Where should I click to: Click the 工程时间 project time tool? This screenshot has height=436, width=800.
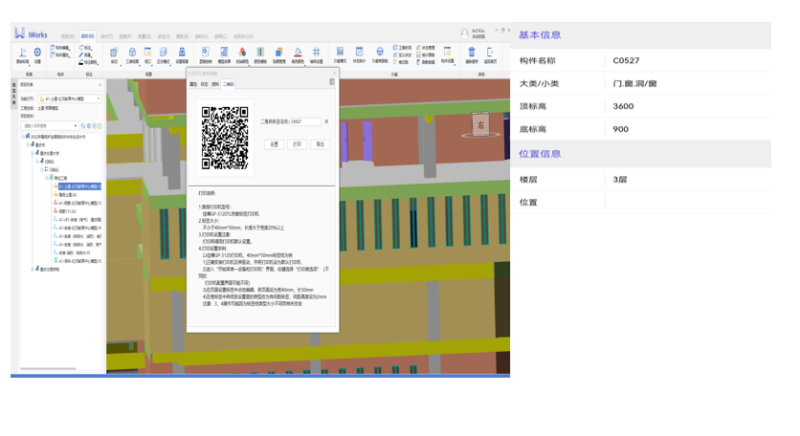[402, 48]
